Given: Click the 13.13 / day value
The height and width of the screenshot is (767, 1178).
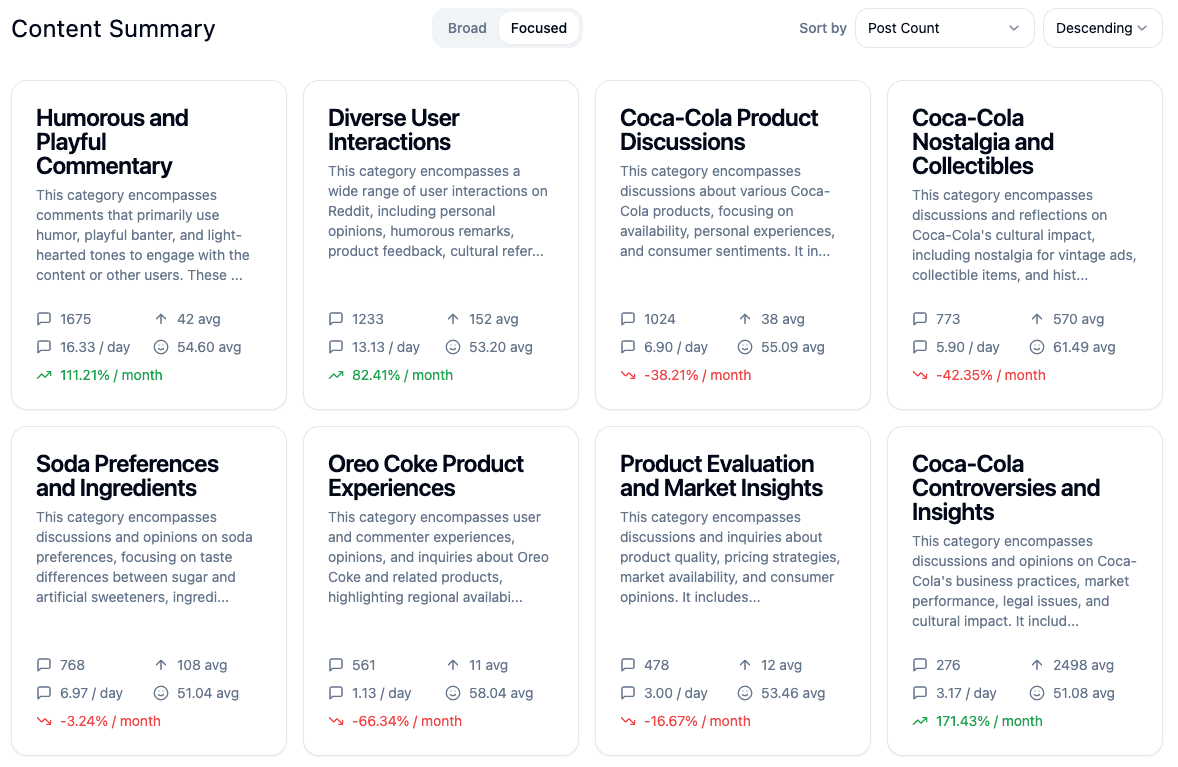Looking at the screenshot, I should coord(386,347).
